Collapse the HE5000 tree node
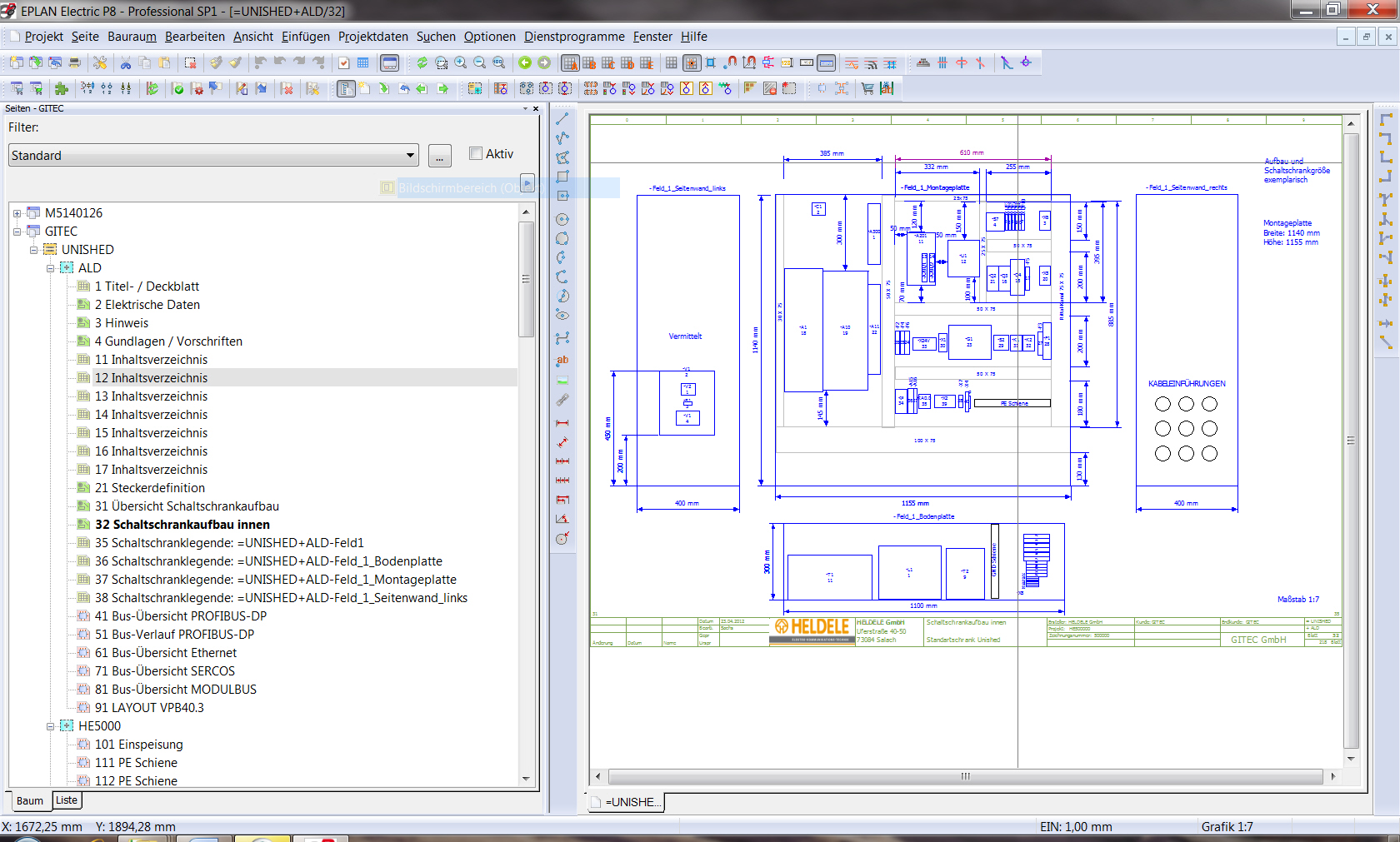Image resolution: width=1400 pixels, height=842 pixels. coord(50,726)
